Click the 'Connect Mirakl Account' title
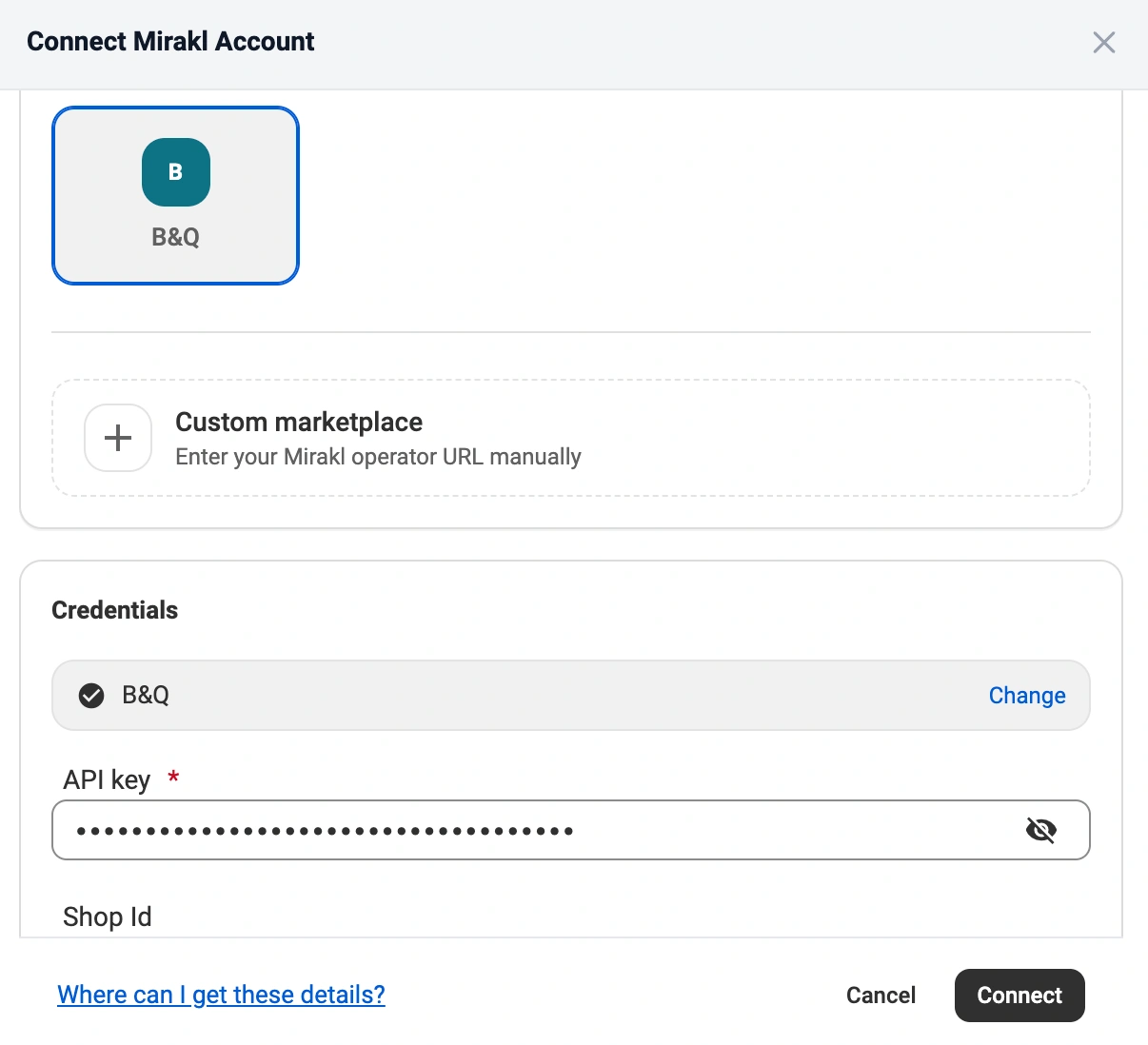1148x1045 pixels. (x=170, y=41)
